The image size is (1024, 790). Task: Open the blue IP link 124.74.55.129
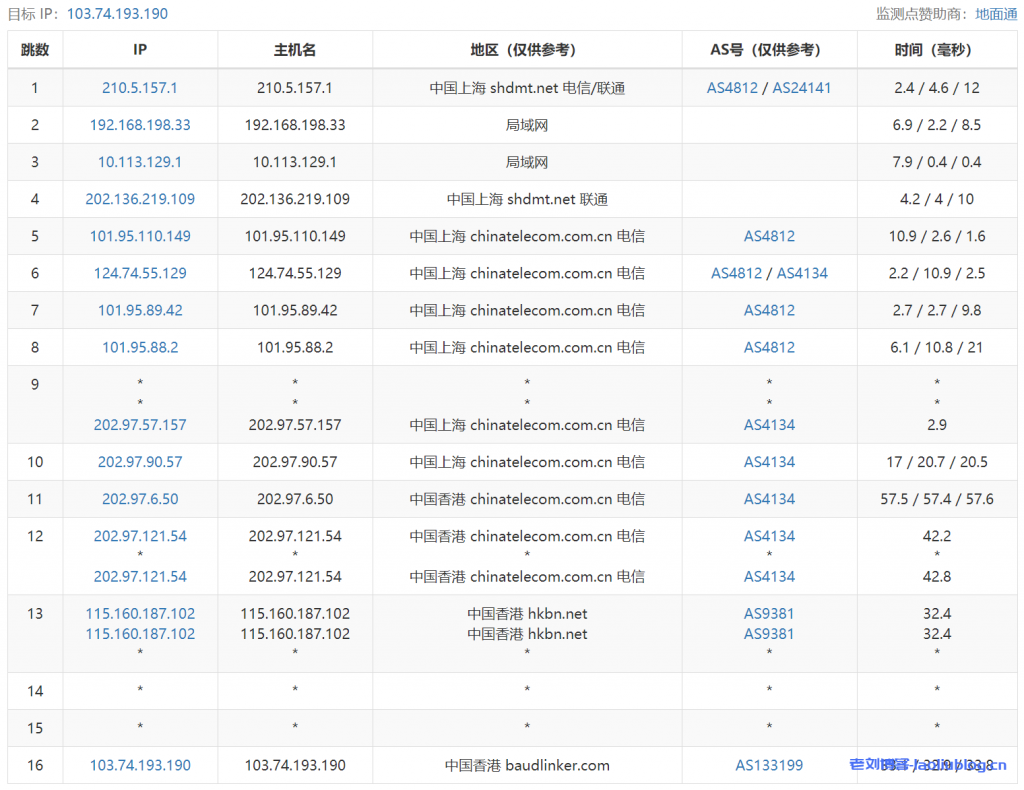(x=140, y=273)
